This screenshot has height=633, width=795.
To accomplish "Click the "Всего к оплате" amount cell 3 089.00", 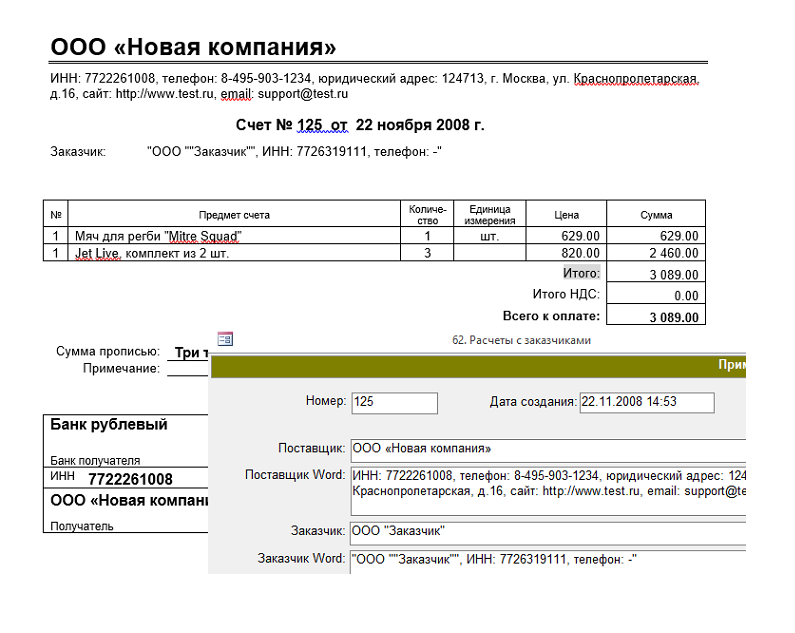I will point(655,317).
